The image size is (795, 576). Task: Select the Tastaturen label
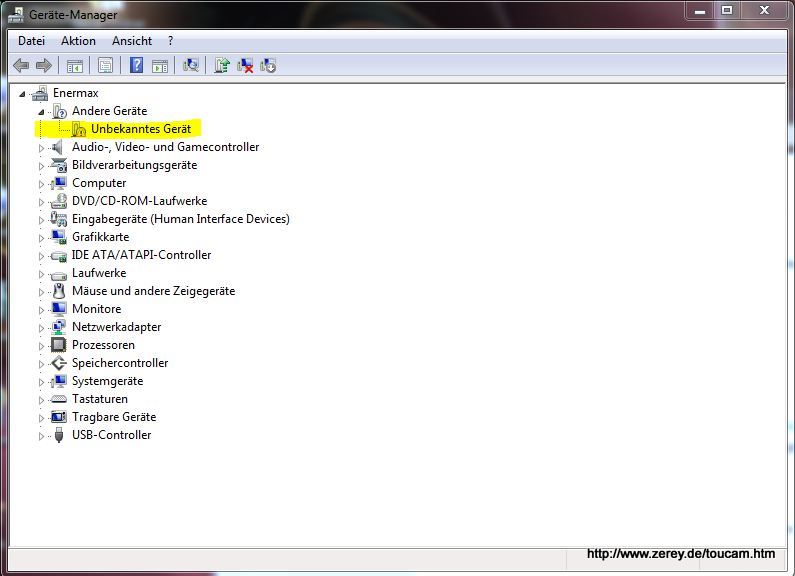tap(100, 399)
